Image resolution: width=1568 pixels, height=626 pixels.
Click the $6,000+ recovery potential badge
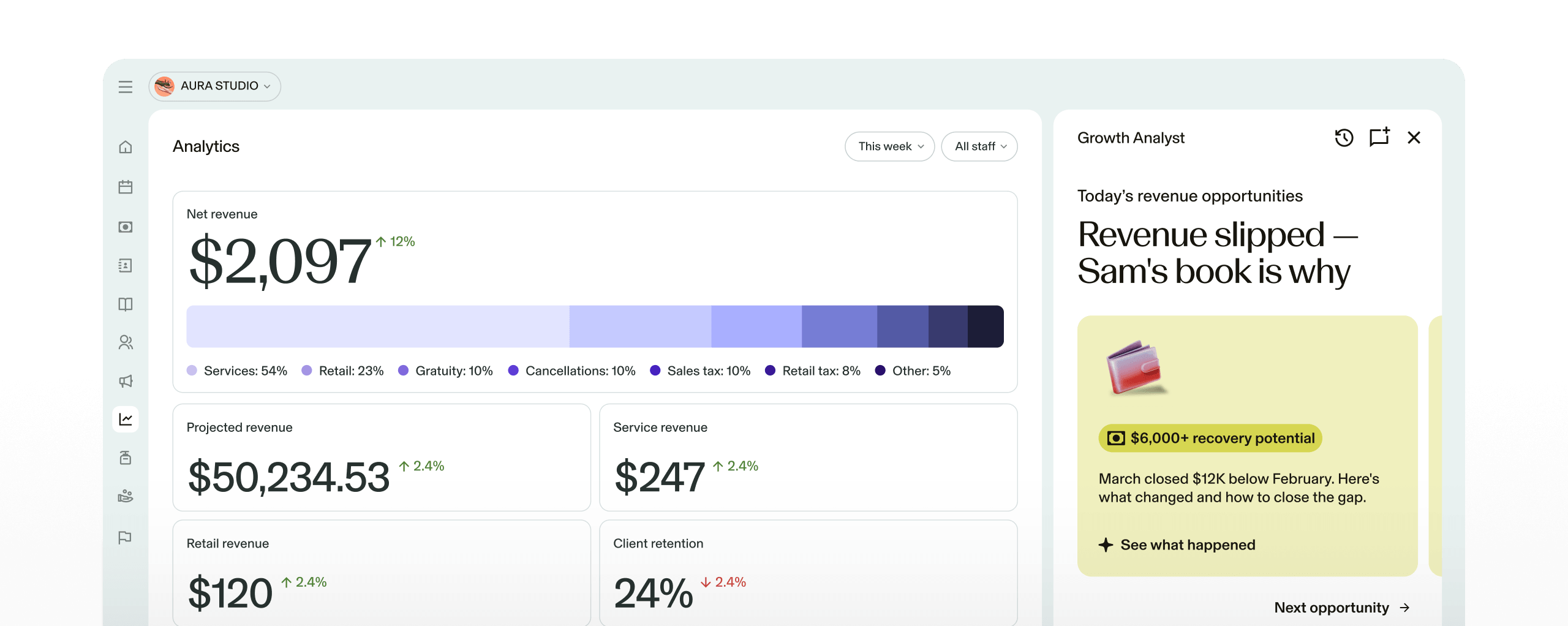1210,438
